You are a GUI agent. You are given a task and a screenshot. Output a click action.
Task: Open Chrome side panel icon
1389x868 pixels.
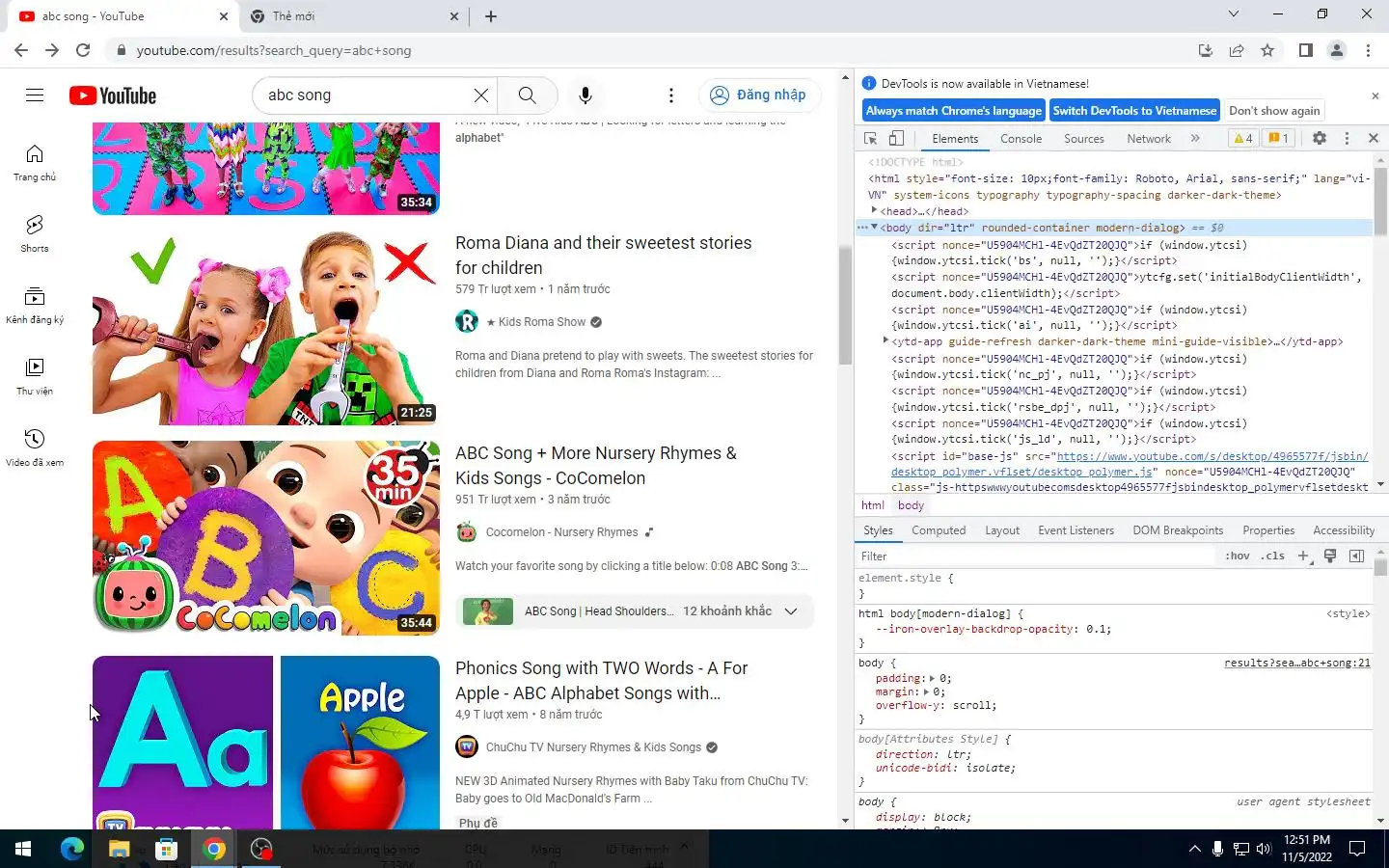[x=1305, y=50]
